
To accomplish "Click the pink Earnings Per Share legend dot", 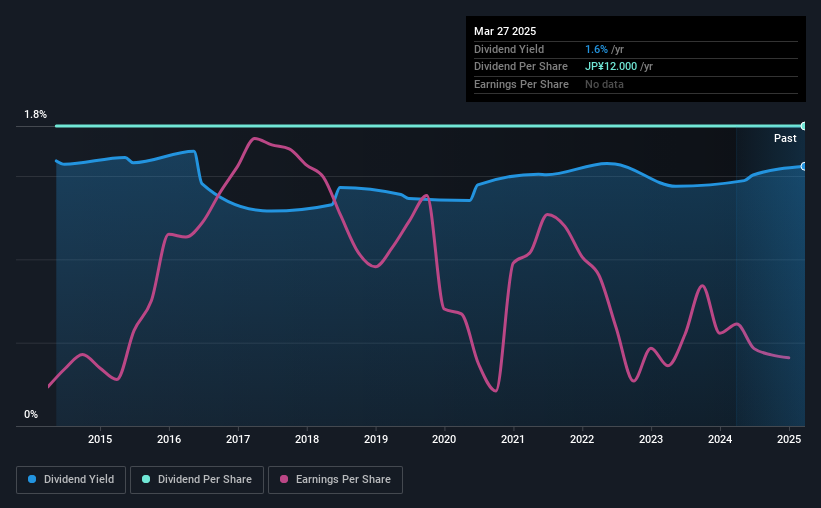I will click(284, 479).
